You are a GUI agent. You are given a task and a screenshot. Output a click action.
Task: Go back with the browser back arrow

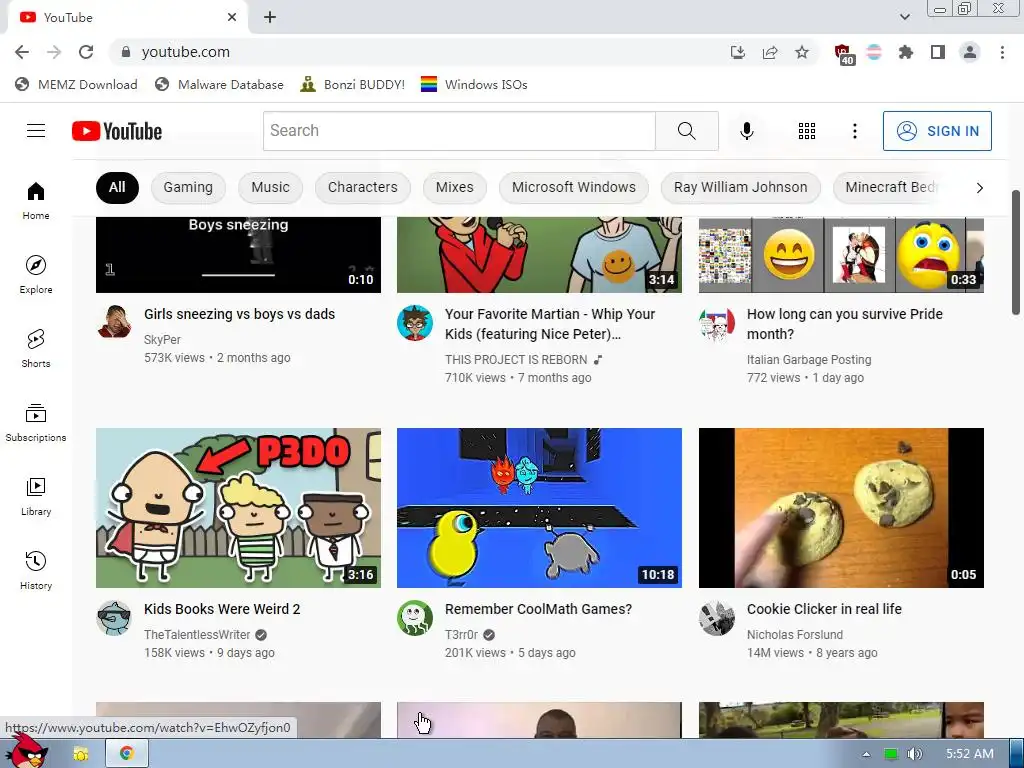[x=22, y=52]
